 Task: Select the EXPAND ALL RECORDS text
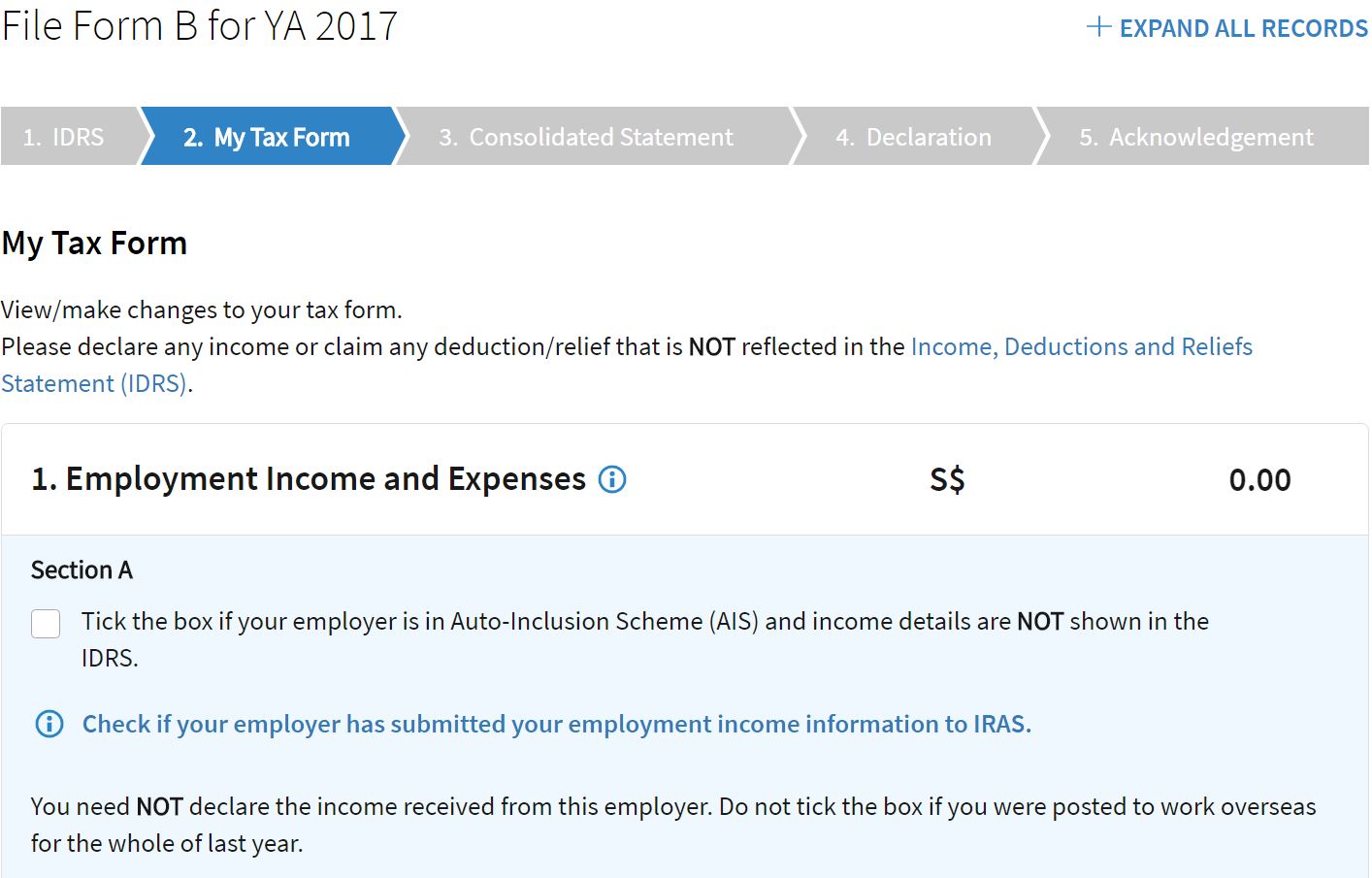[1243, 28]
